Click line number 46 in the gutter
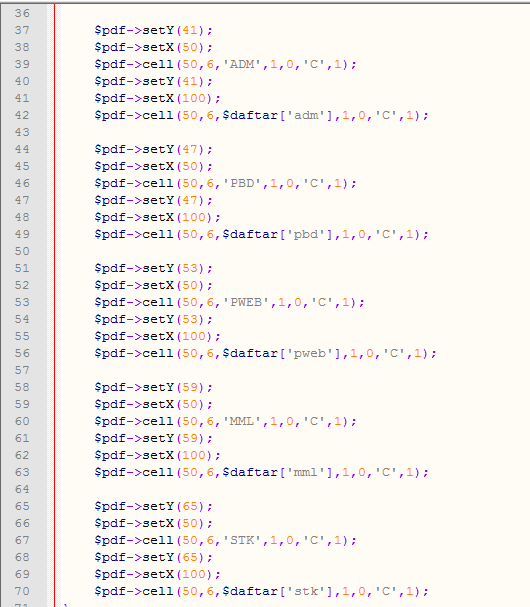530x607 pixels. point(22,183)
